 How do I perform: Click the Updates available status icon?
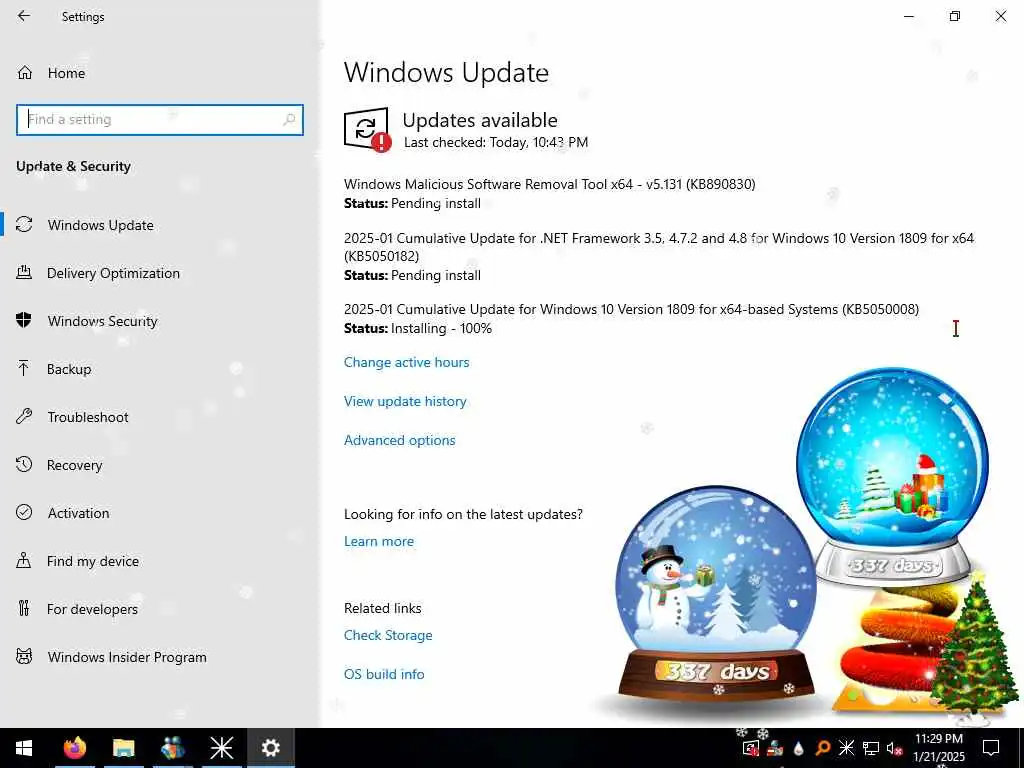(368, 129)
